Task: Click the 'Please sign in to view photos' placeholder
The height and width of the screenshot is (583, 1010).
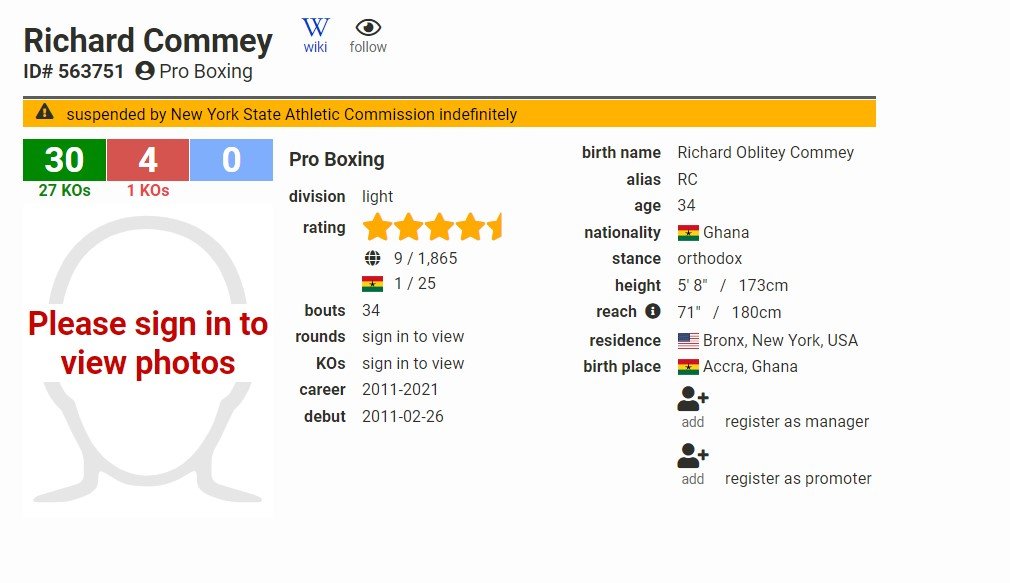Action: pos(148,343)
